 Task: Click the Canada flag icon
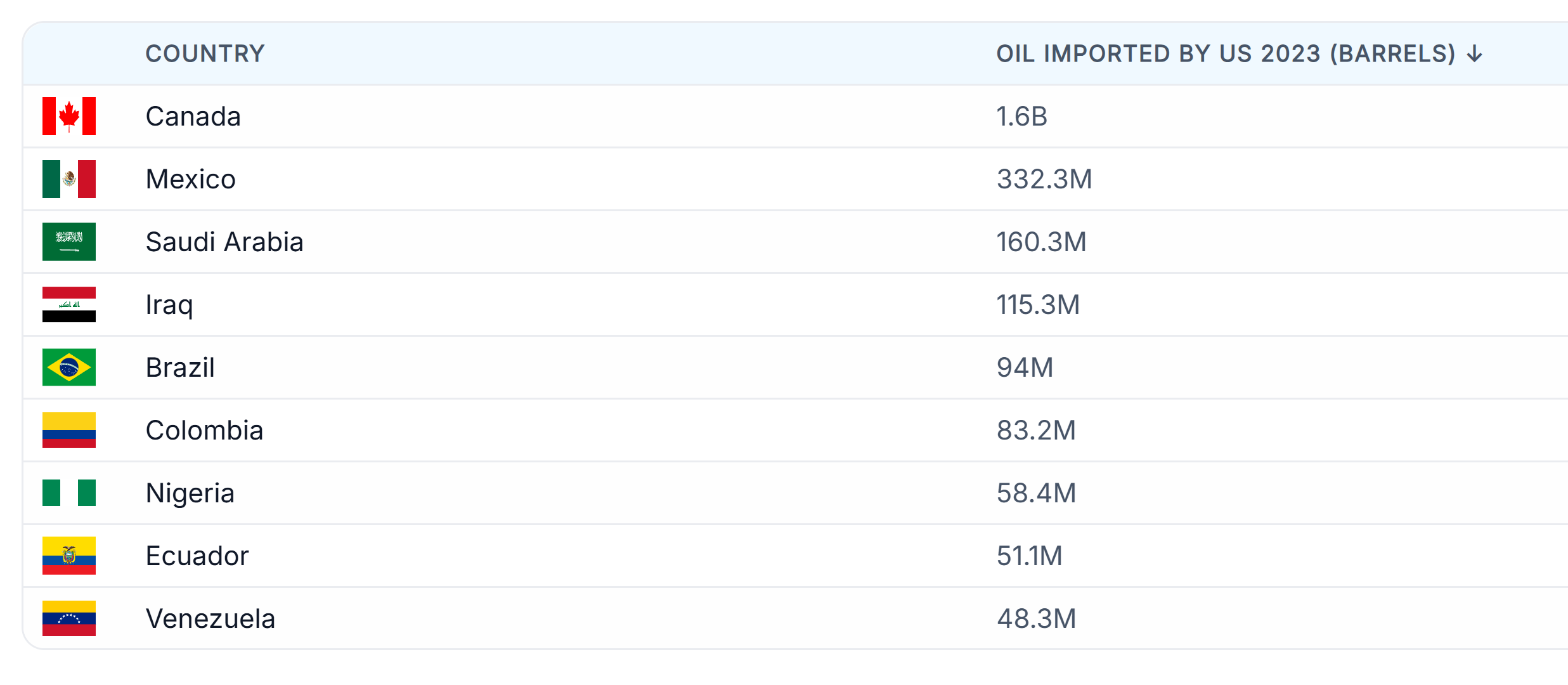coord(69,116)
